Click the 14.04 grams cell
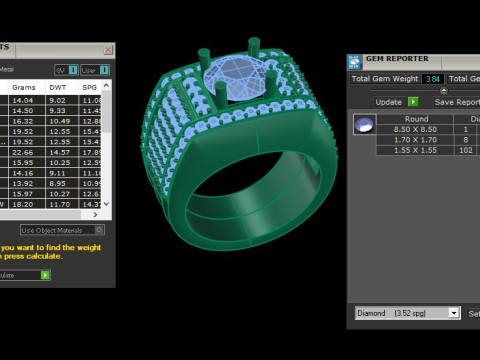This screenshot has width=480, height=360. pos(26,100)
